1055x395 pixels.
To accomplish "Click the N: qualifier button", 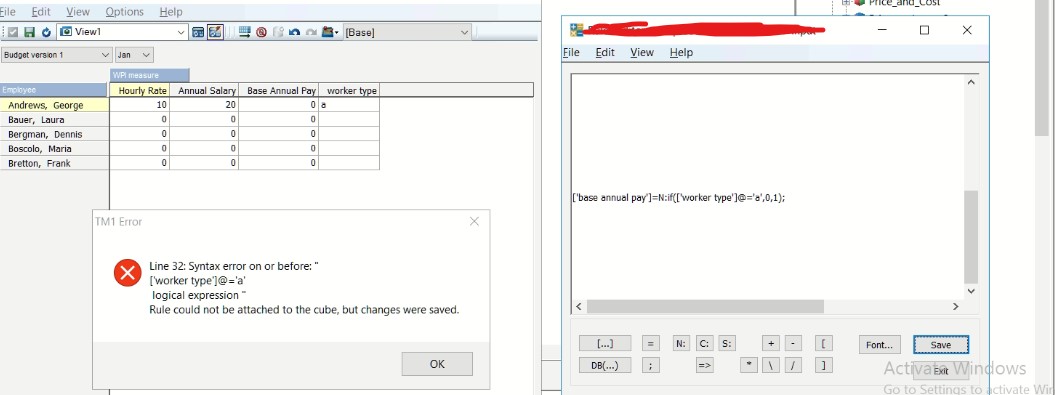I will point(681,343).
